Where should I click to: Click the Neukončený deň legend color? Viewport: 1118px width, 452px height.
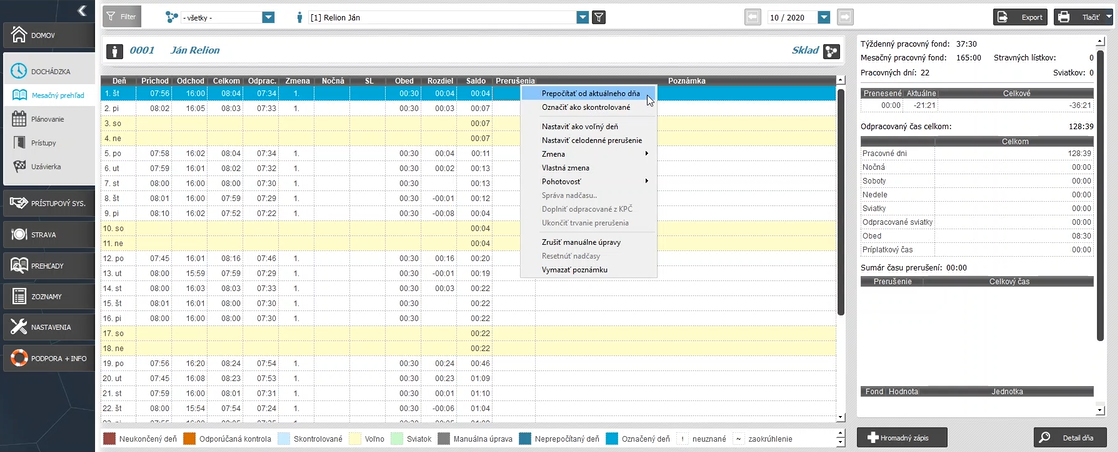click(109, 439)
